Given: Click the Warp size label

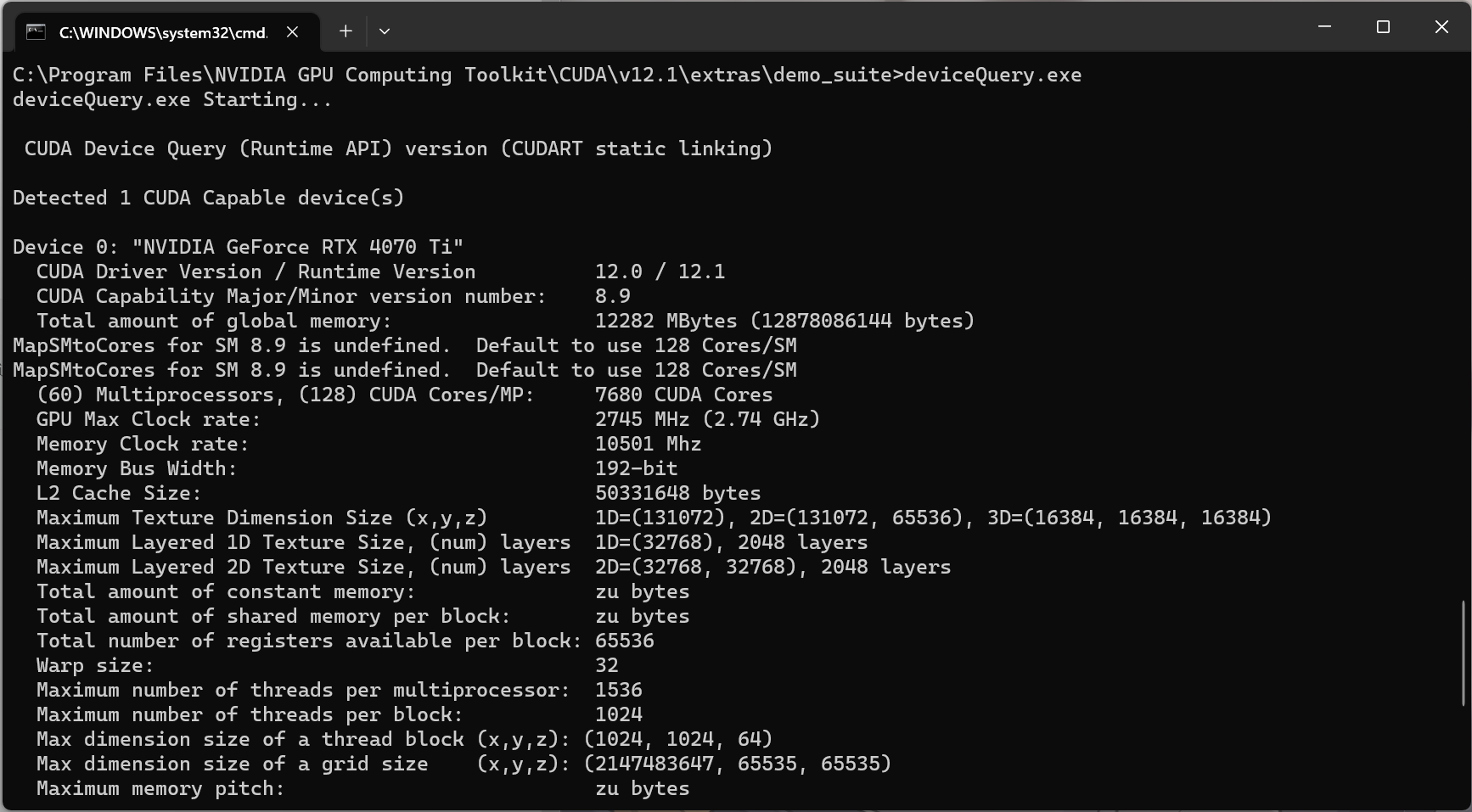Looking at the screenshot, I should click(95, 665).
